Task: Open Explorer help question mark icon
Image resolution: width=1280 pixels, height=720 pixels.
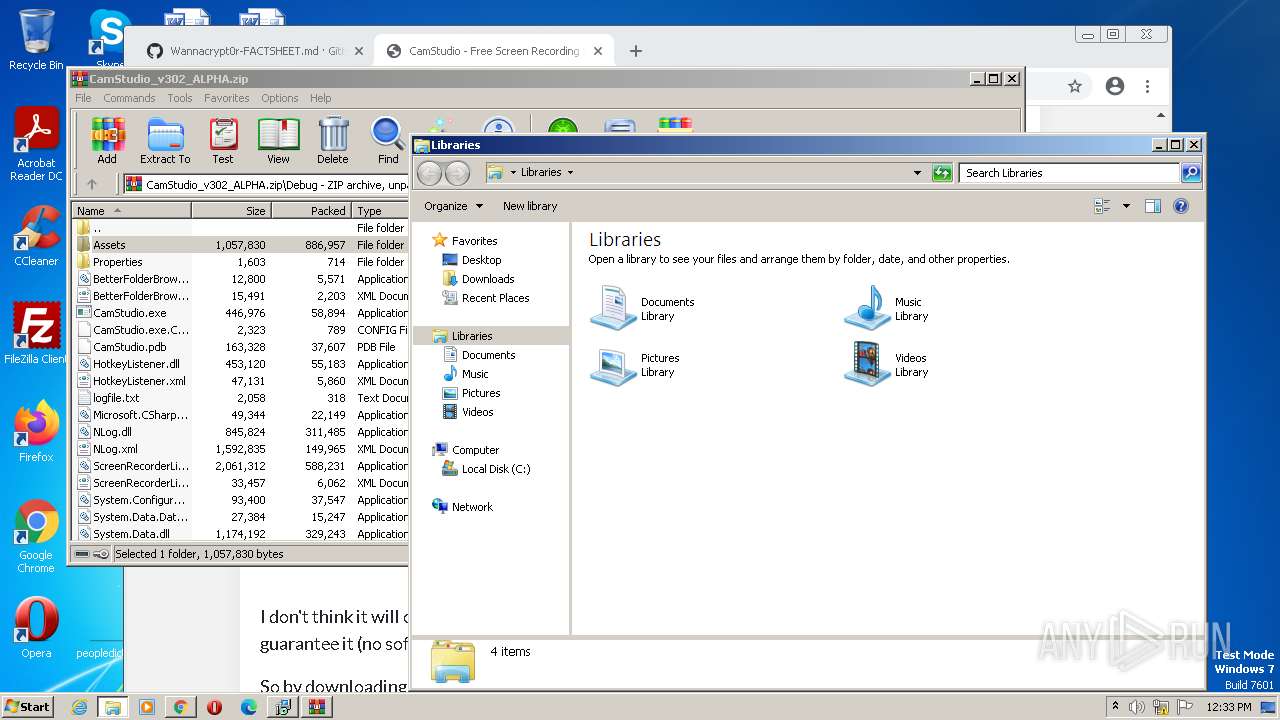Action: click(1181, 206)
